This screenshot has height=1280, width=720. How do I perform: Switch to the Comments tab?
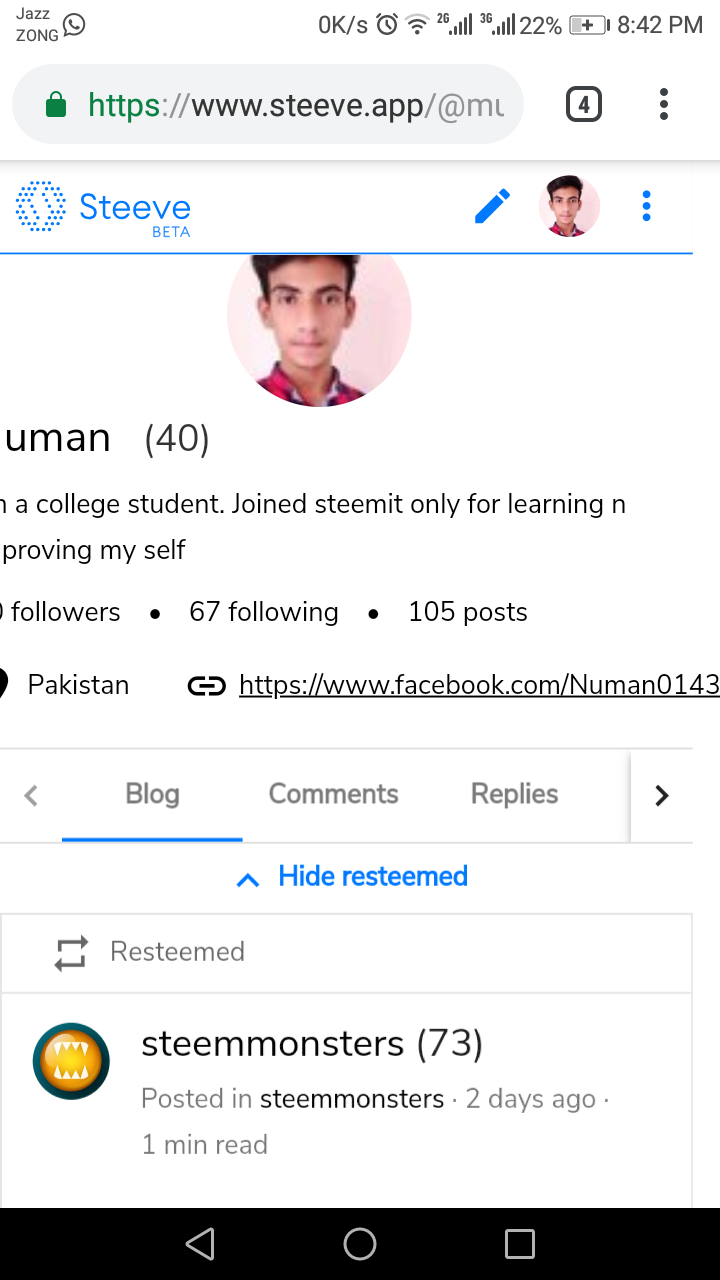pyautogui.click(x=333, y=794)
